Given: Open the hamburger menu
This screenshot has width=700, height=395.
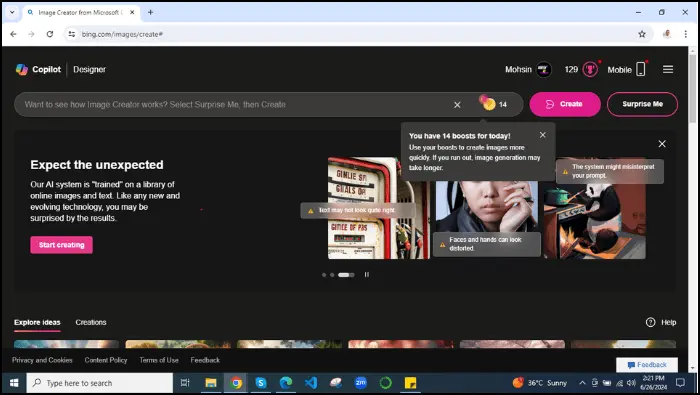Looking at the screenshot, I should point(668,69).
